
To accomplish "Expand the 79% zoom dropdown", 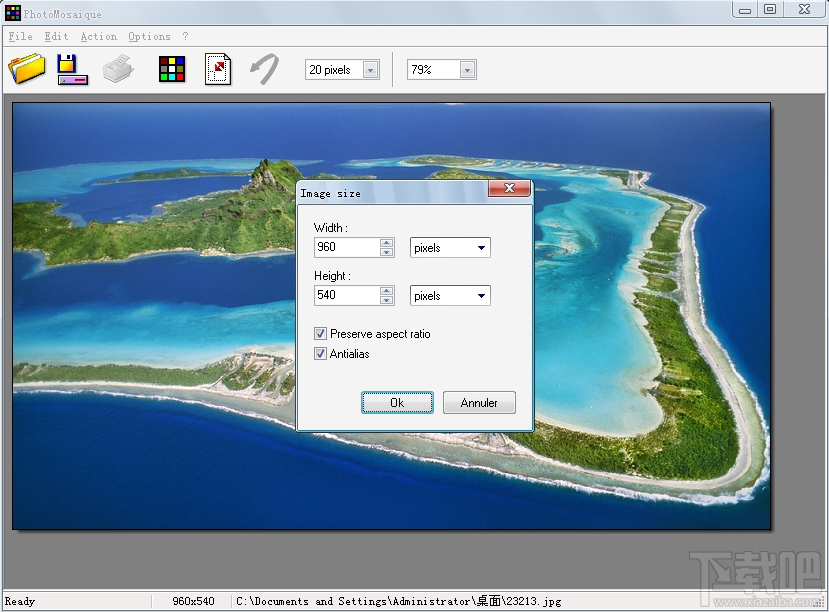I will [467, 70].
